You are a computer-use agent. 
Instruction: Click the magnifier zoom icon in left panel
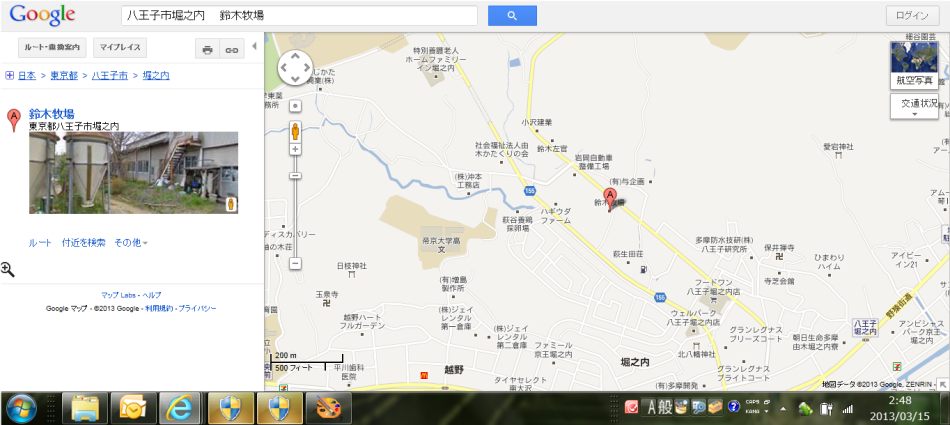8,269
